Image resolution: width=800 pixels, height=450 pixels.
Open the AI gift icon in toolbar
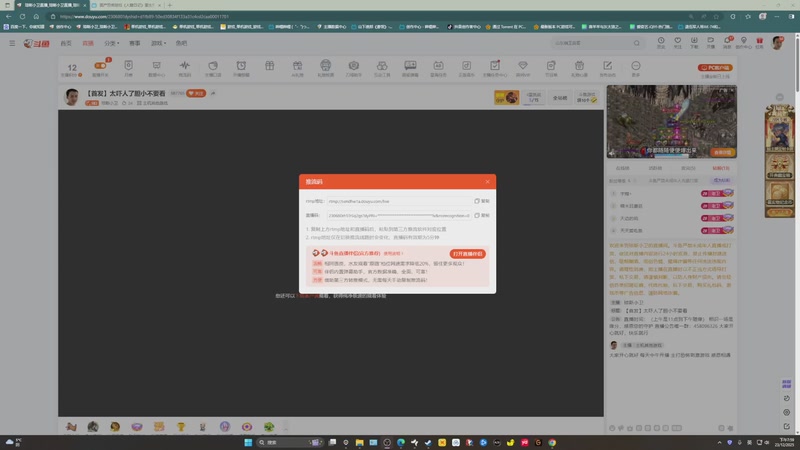[x=297, y=65]
